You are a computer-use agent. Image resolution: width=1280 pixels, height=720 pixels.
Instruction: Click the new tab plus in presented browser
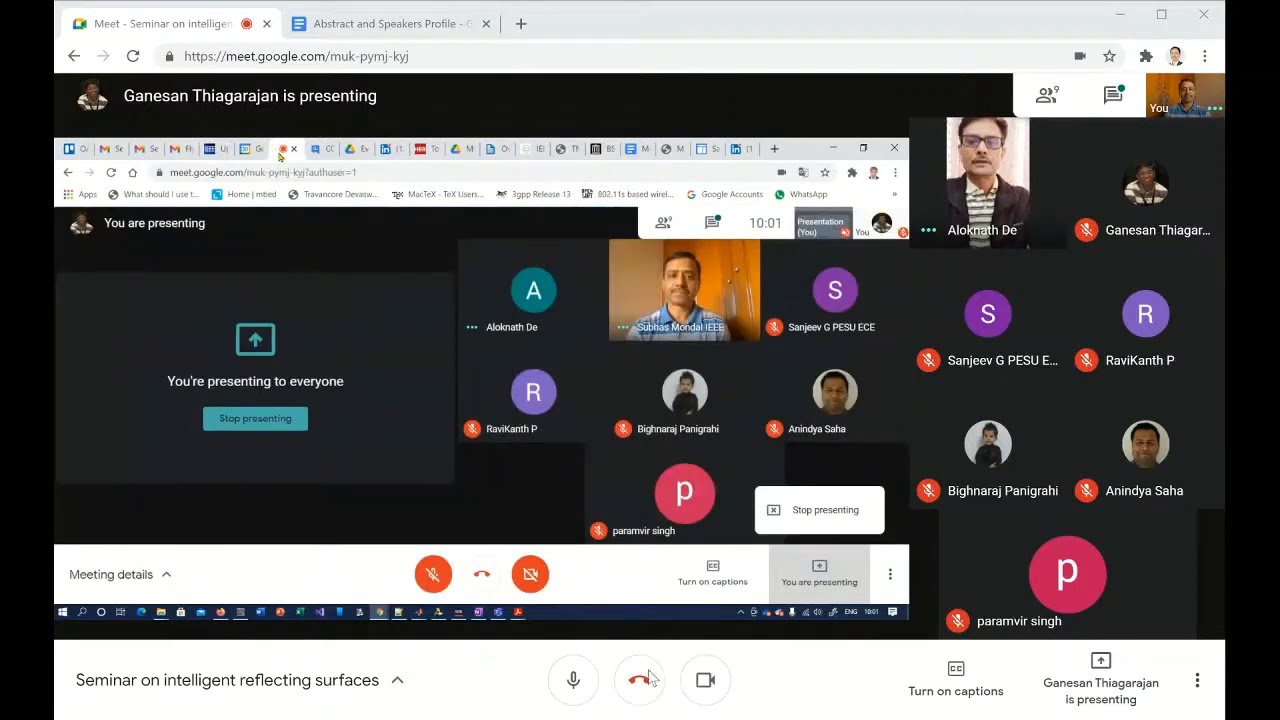point(774,149)
